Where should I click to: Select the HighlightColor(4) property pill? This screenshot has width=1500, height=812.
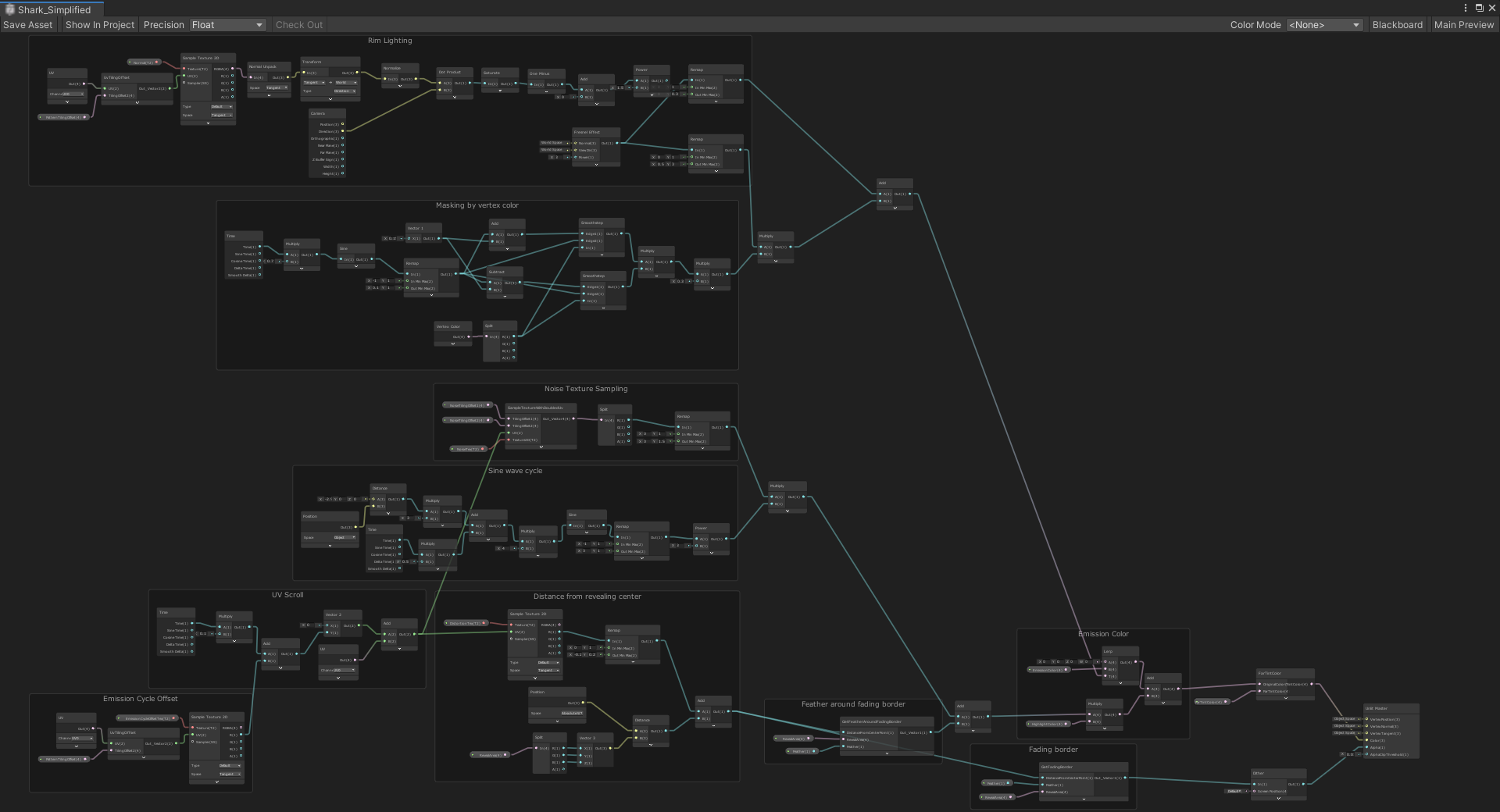pos(1048,724)
